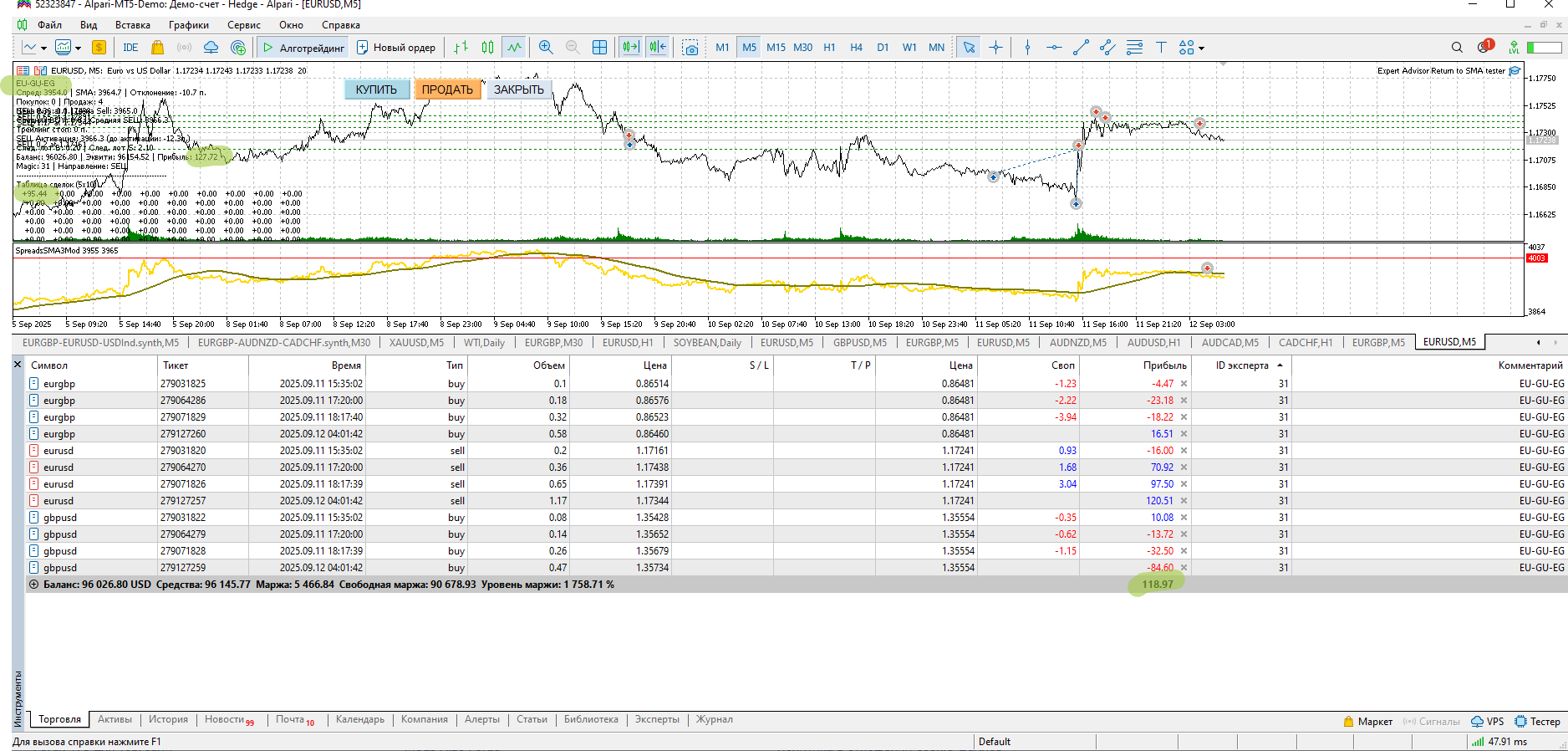Toggle the Algo Trading button
This screenshot has height=751, width=1568.
coord(303,48)
